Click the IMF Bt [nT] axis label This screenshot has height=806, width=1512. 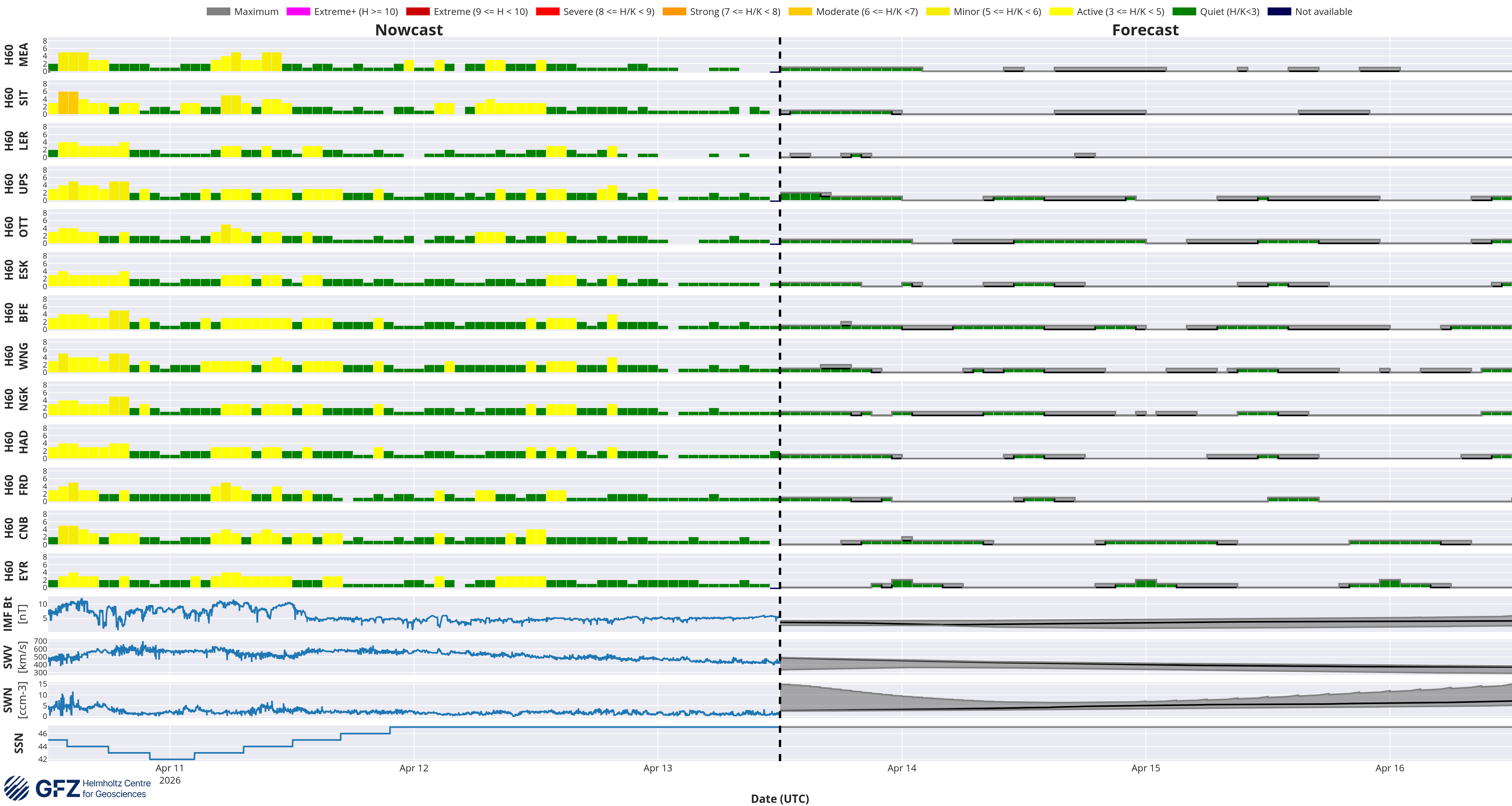[15, 614]
